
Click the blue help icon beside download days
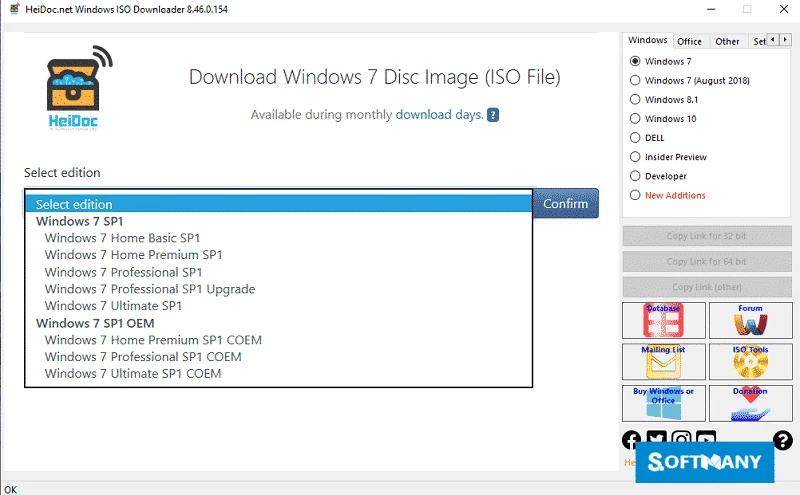coord(492,115)
